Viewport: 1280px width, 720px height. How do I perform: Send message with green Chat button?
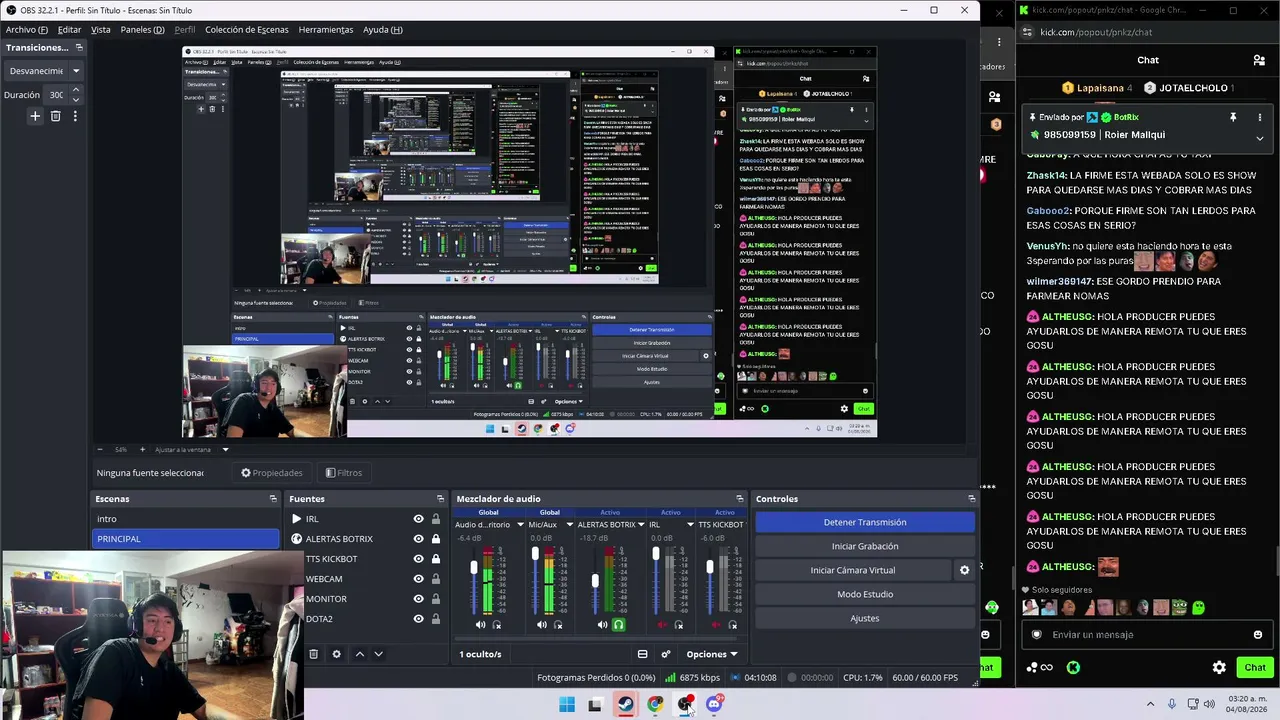pyautogui.click(x=1255, y=667)
